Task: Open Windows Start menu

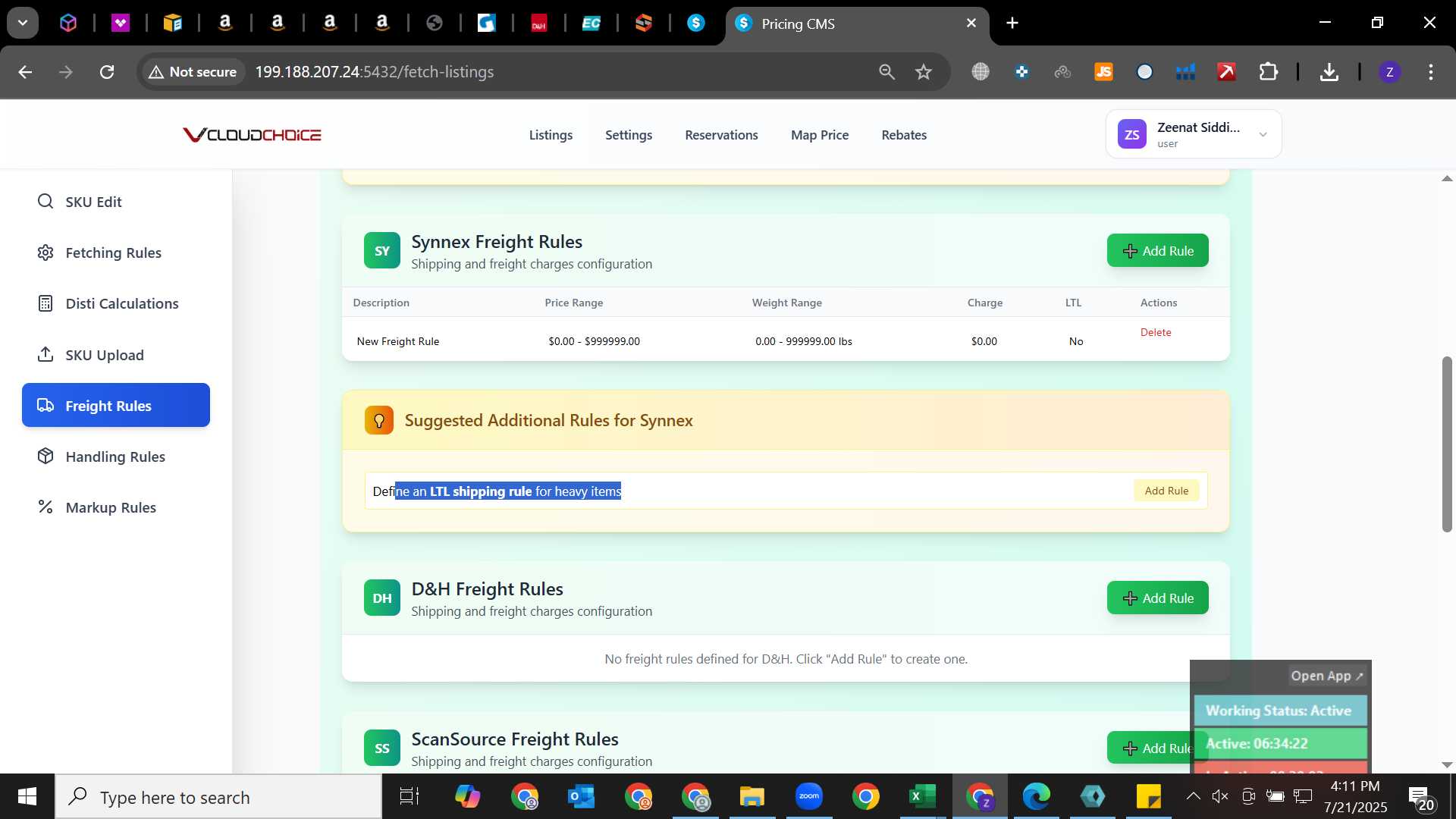Action: tap(27, 797)
